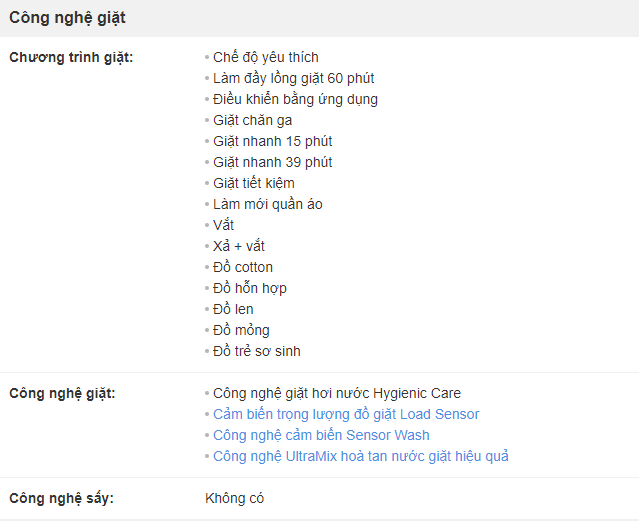
Task: Click the 'Làm đầy lồng giặt 60 phút' item
Action: point(293,78)
